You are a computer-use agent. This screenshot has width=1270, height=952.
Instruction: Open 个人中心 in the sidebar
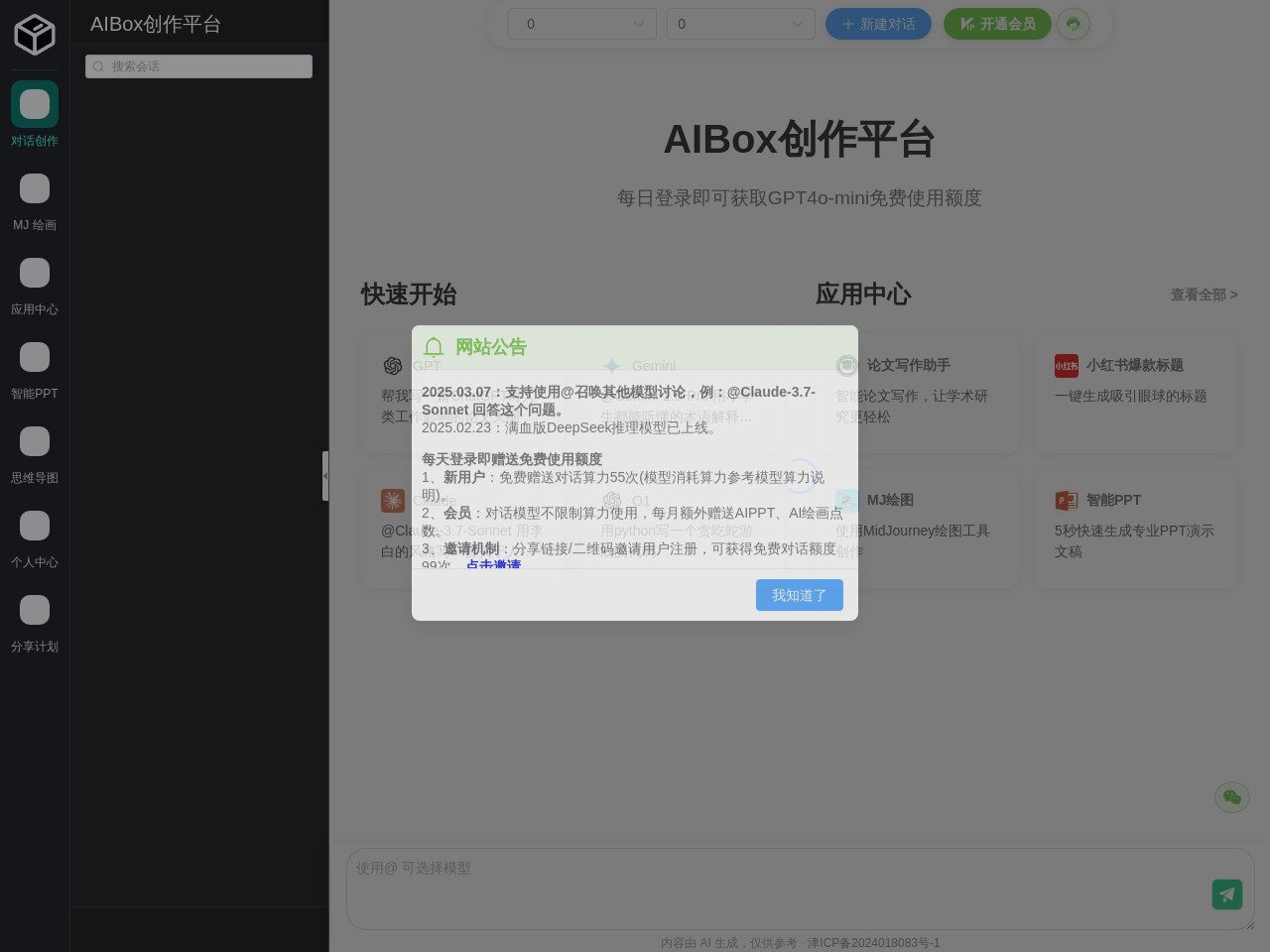[35, 526]
